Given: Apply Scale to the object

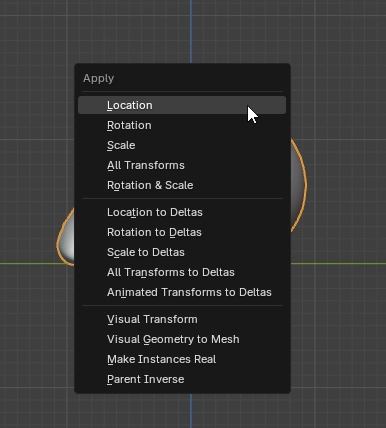Looking at the screenshot, I should [182, 145].
